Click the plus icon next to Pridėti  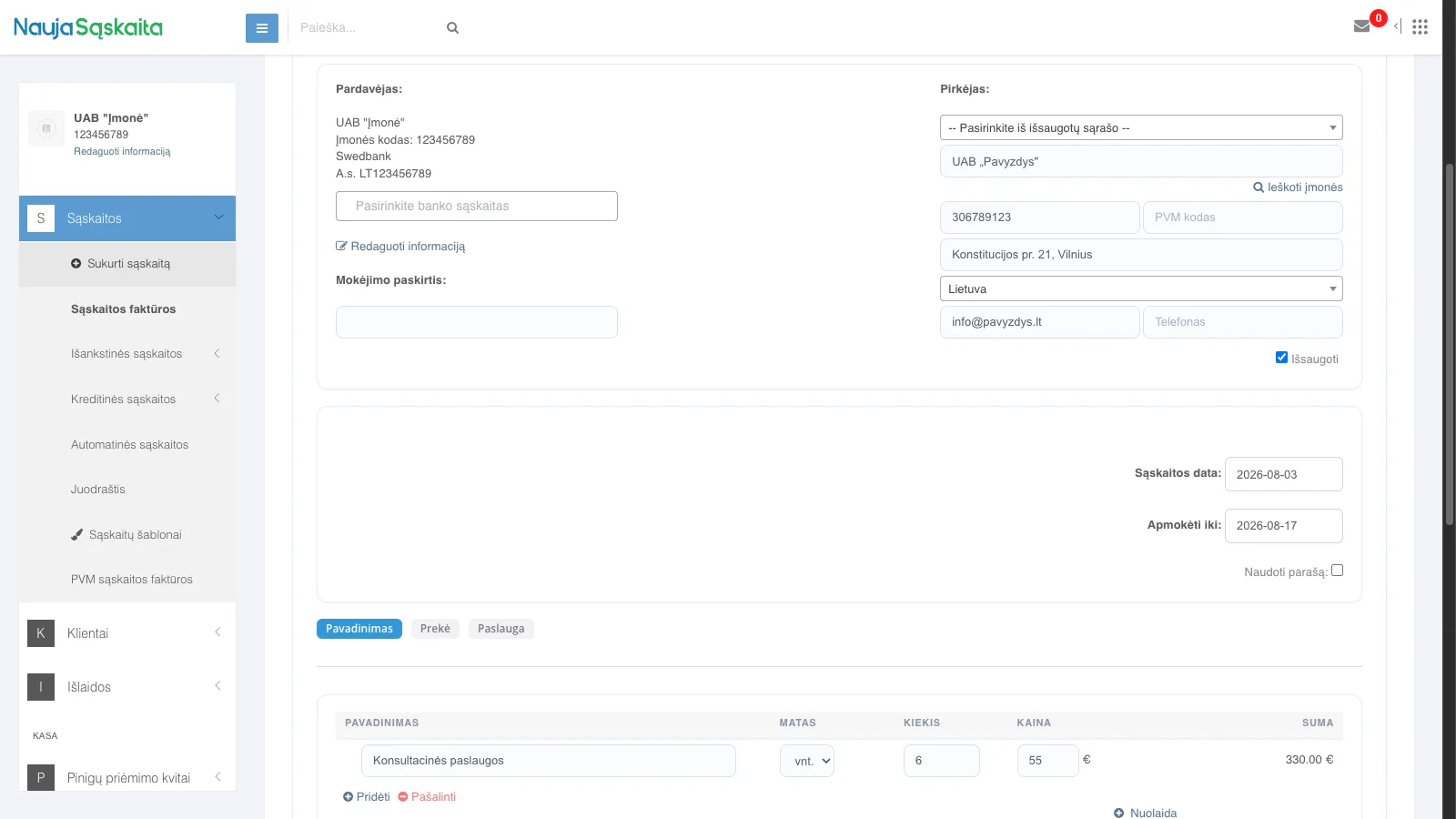(x=348, y=797)
